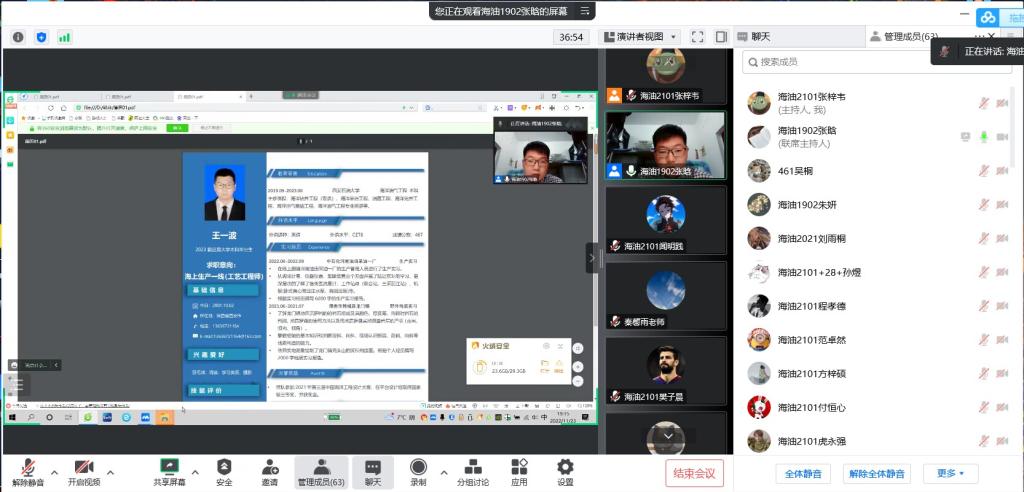Click the red 结束会议 end meeting button
The height and width of the screenshot is (492, 1024).
(x=694, y=473)
